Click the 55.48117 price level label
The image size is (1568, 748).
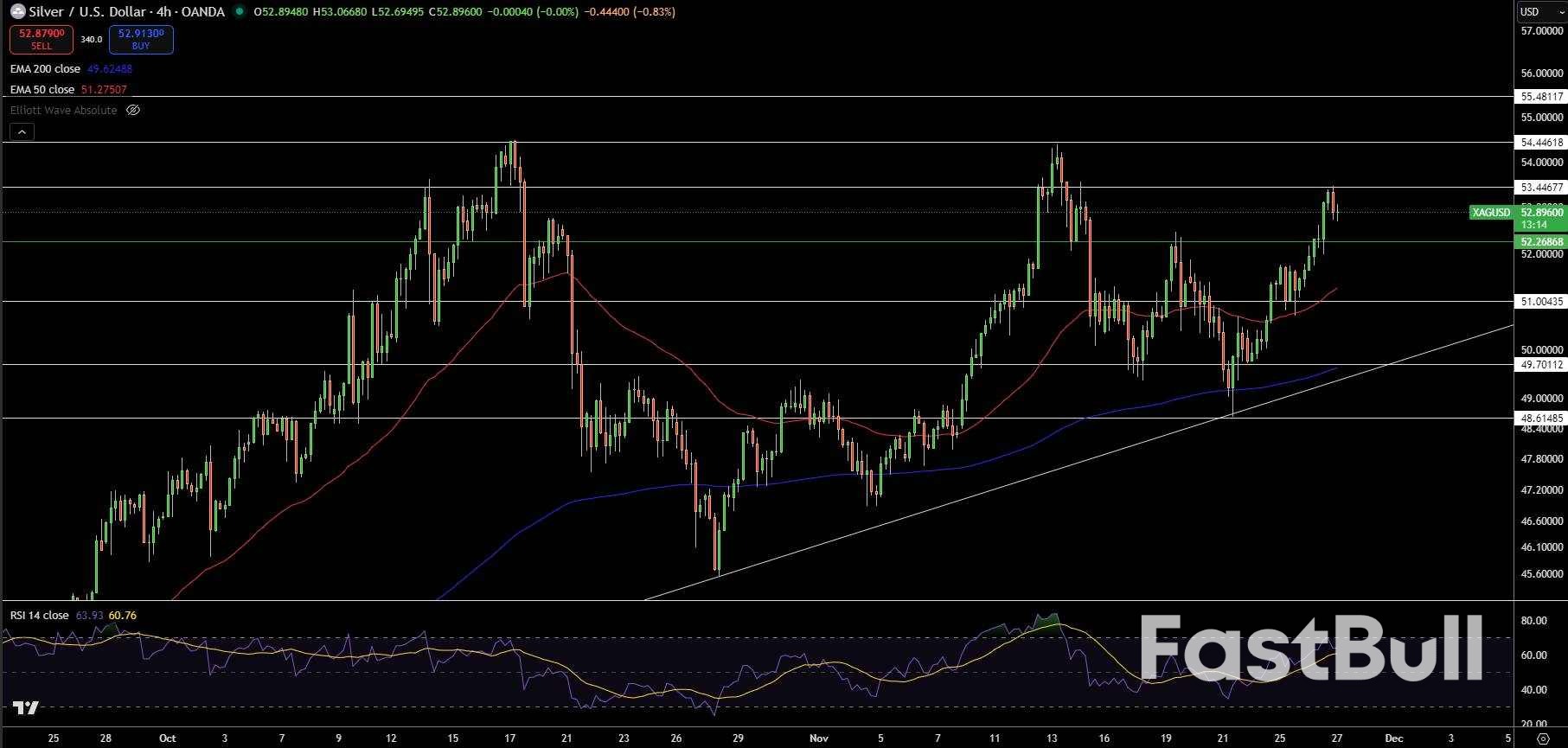(x=1541, y=97)
